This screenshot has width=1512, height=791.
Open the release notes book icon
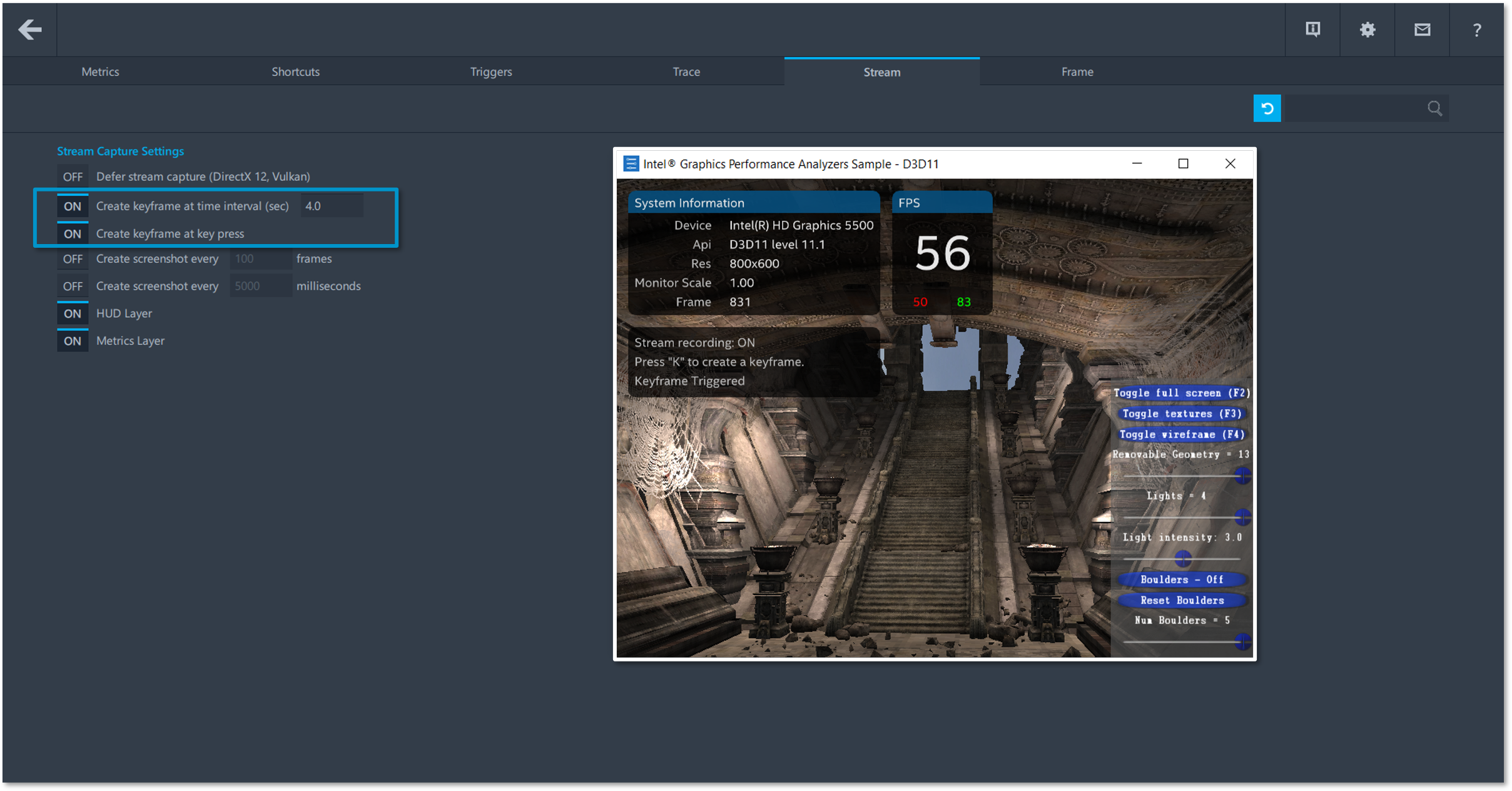tap(1312, 29)
